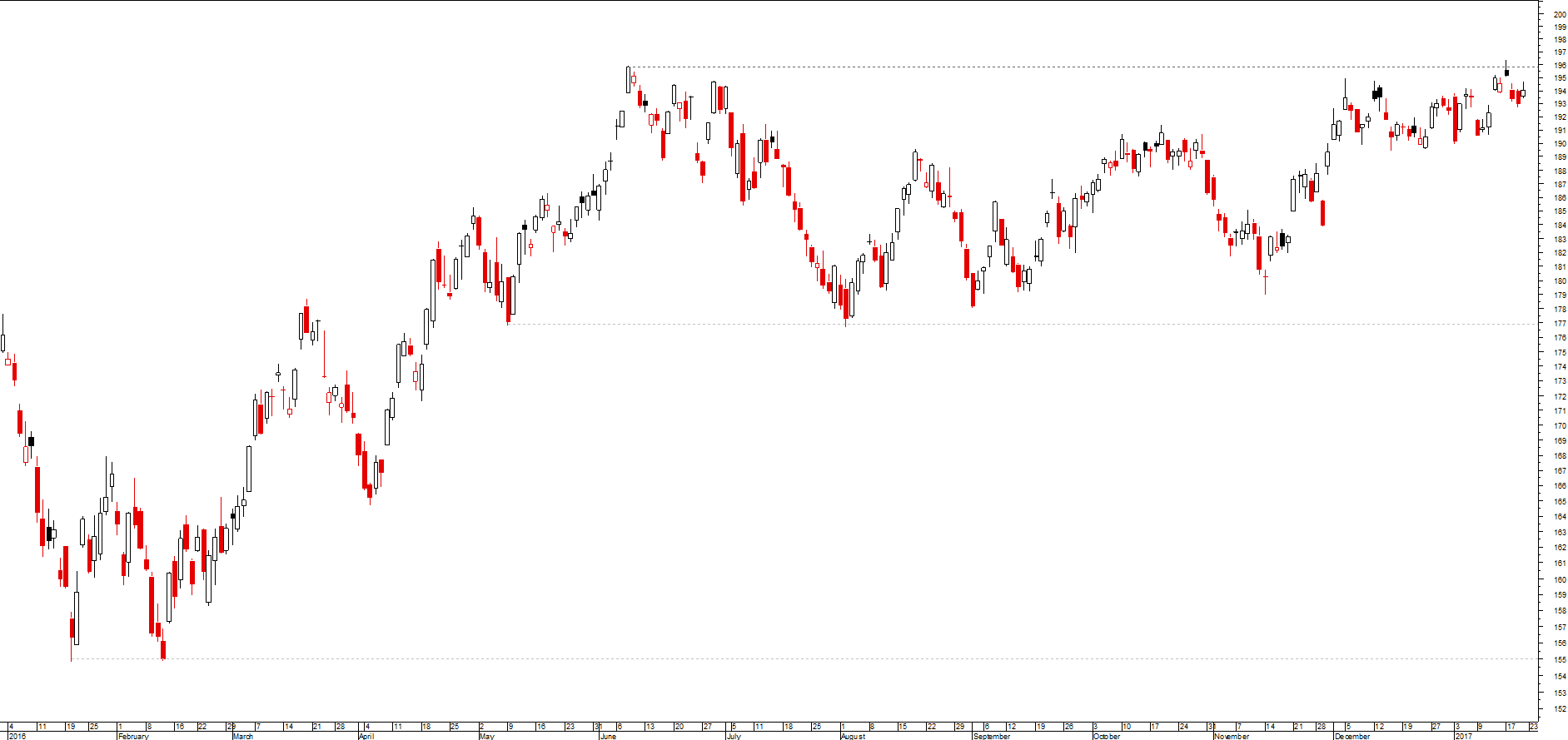Click the 169 price scale label
The height and width of the screenshot is (740, 1568).
(1559, 440)
